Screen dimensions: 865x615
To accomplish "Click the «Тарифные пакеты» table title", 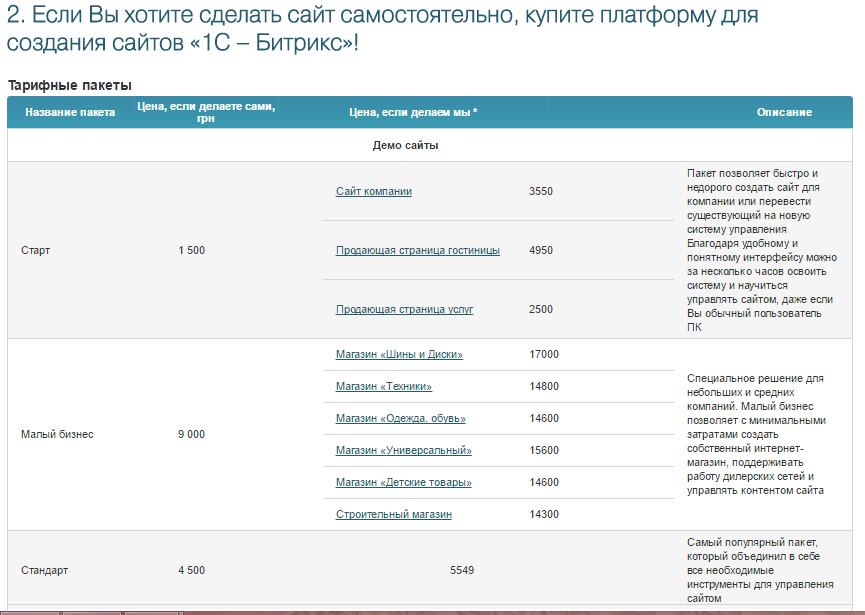I will 70,85.
